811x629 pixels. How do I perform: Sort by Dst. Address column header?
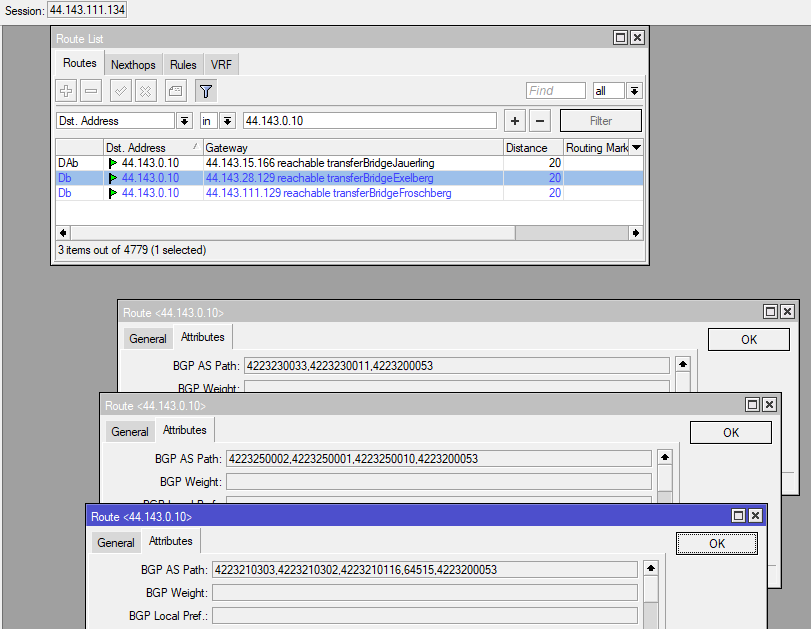click(x=153, y=148)
